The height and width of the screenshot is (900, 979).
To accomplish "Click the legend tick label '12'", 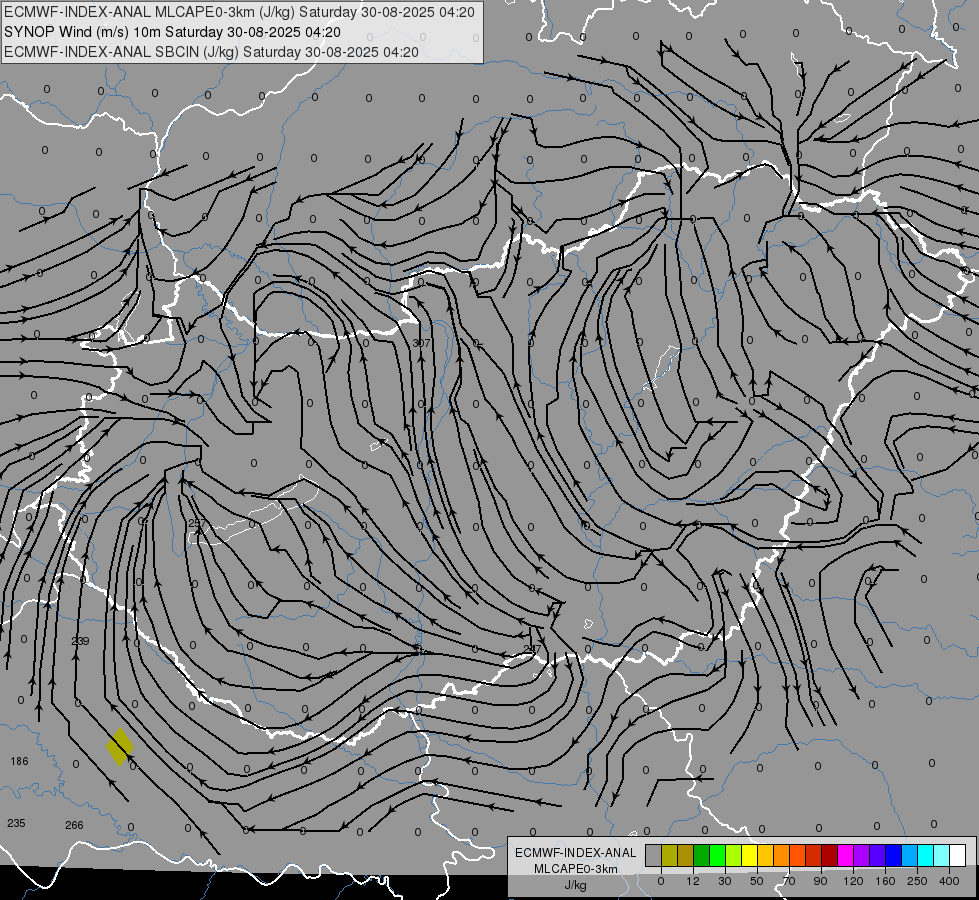I will coord(693,881).
